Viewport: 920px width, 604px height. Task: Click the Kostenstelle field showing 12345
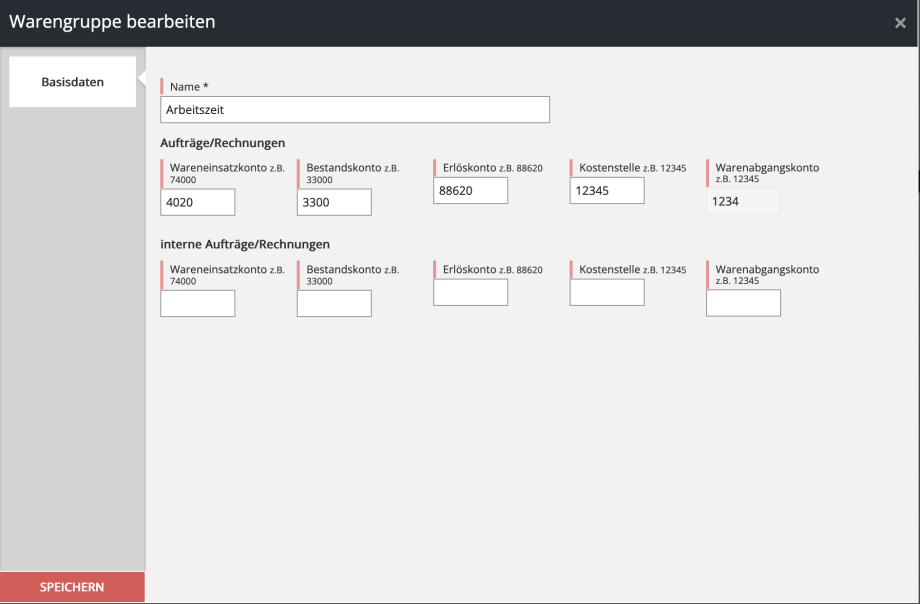click(x=607, y=191)
